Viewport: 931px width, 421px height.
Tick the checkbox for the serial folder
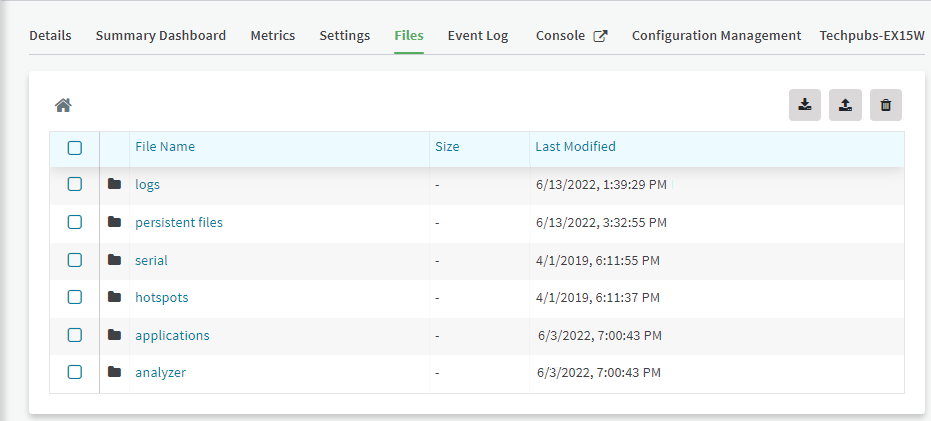(75, 259)
